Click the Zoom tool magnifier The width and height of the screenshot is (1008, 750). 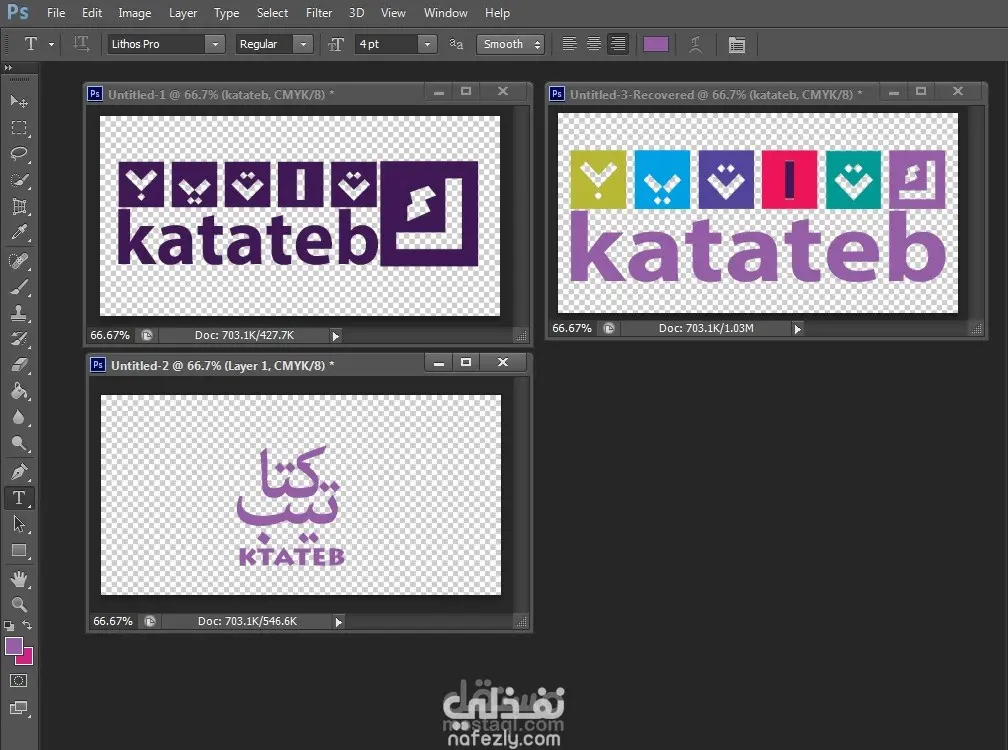coord(19,604)
